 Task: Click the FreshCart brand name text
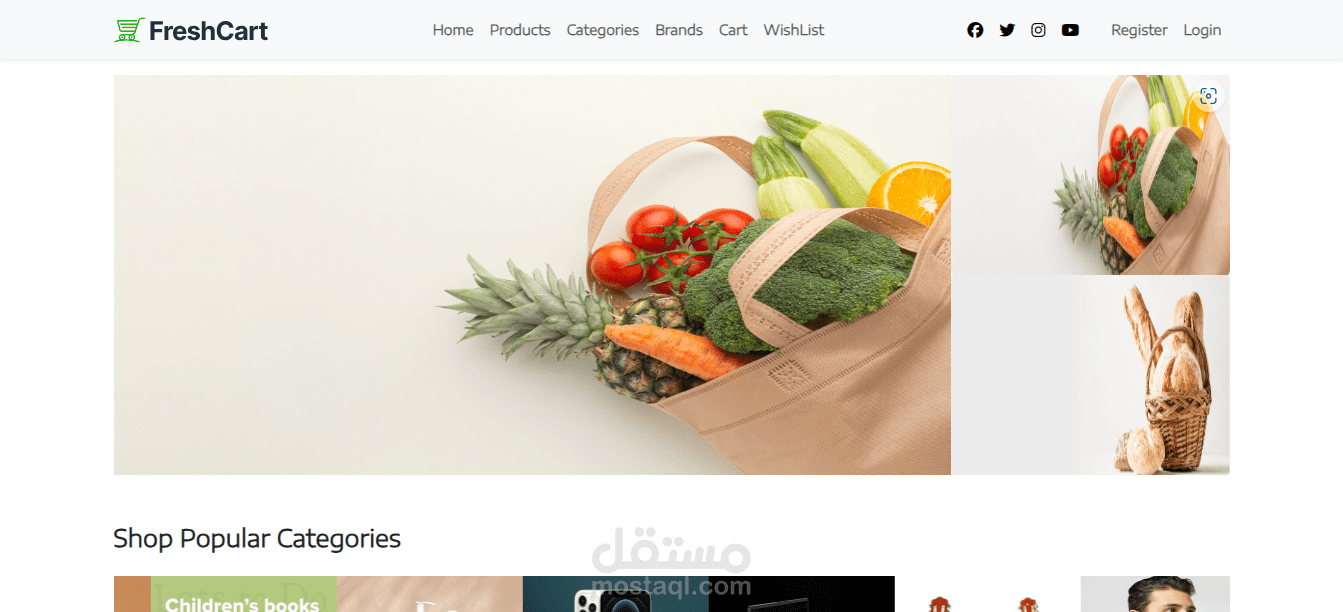tap(208, 31)
